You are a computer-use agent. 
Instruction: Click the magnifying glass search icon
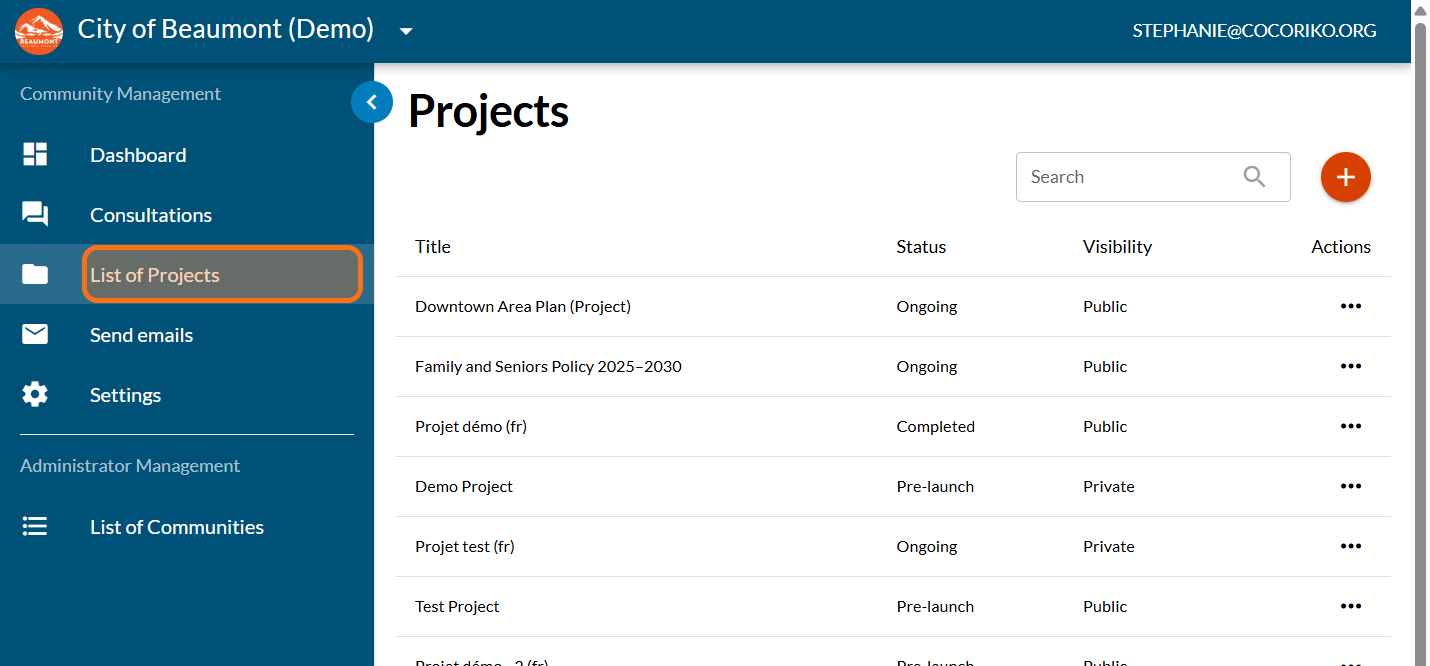[x=1254, y=177]
